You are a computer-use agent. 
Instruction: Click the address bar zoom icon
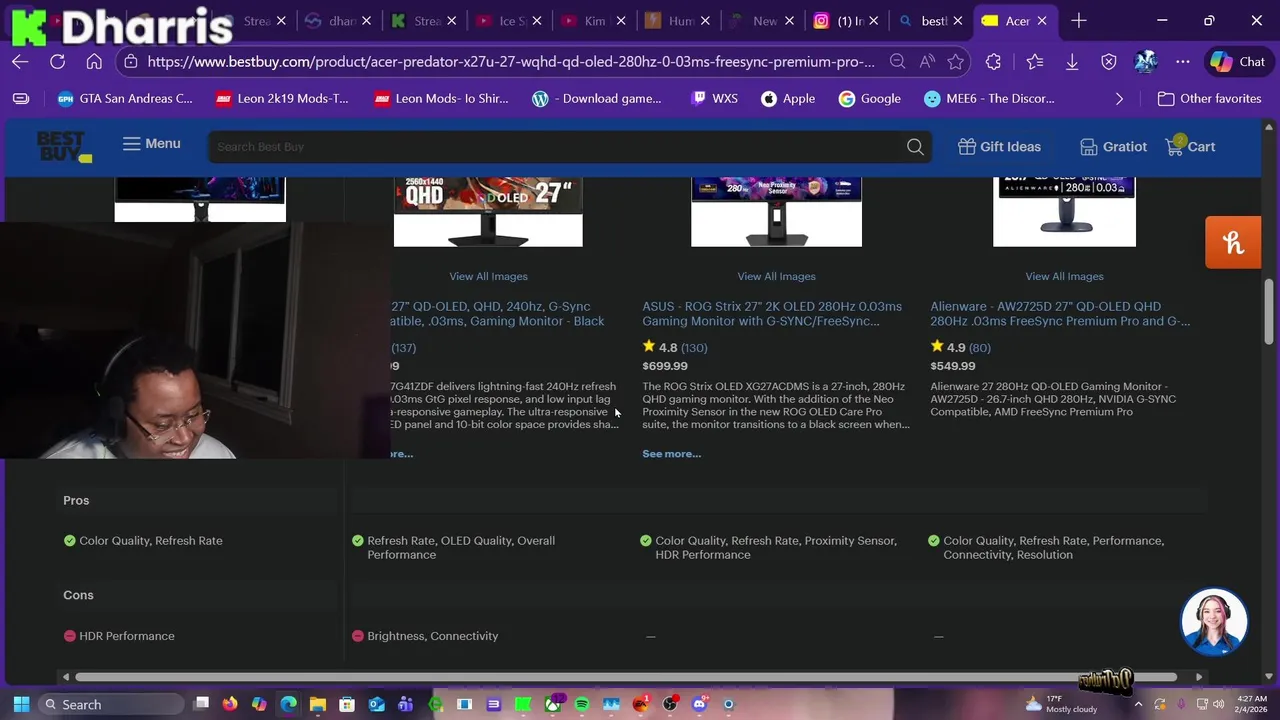897,62
